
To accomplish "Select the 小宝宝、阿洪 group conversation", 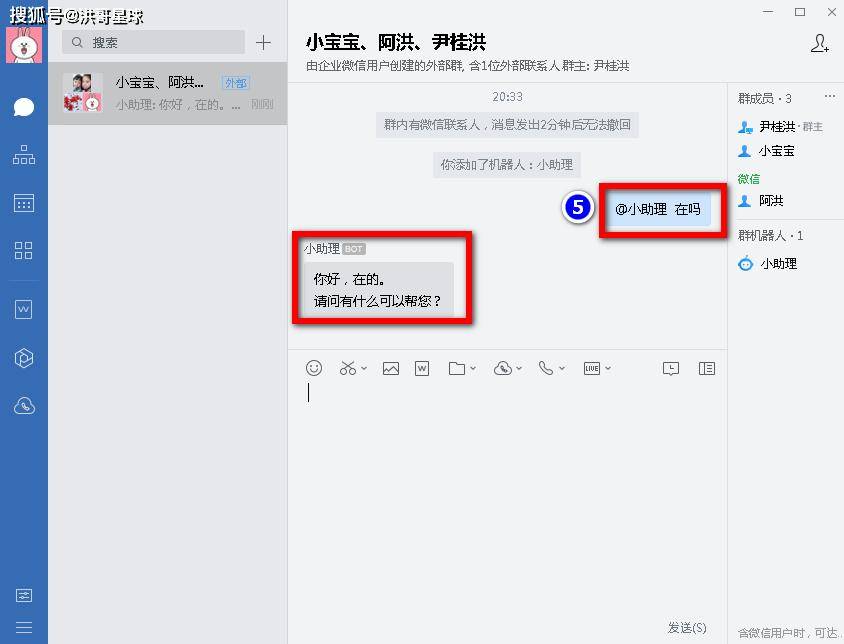I will pyautogui.click(x=167, y=93).
